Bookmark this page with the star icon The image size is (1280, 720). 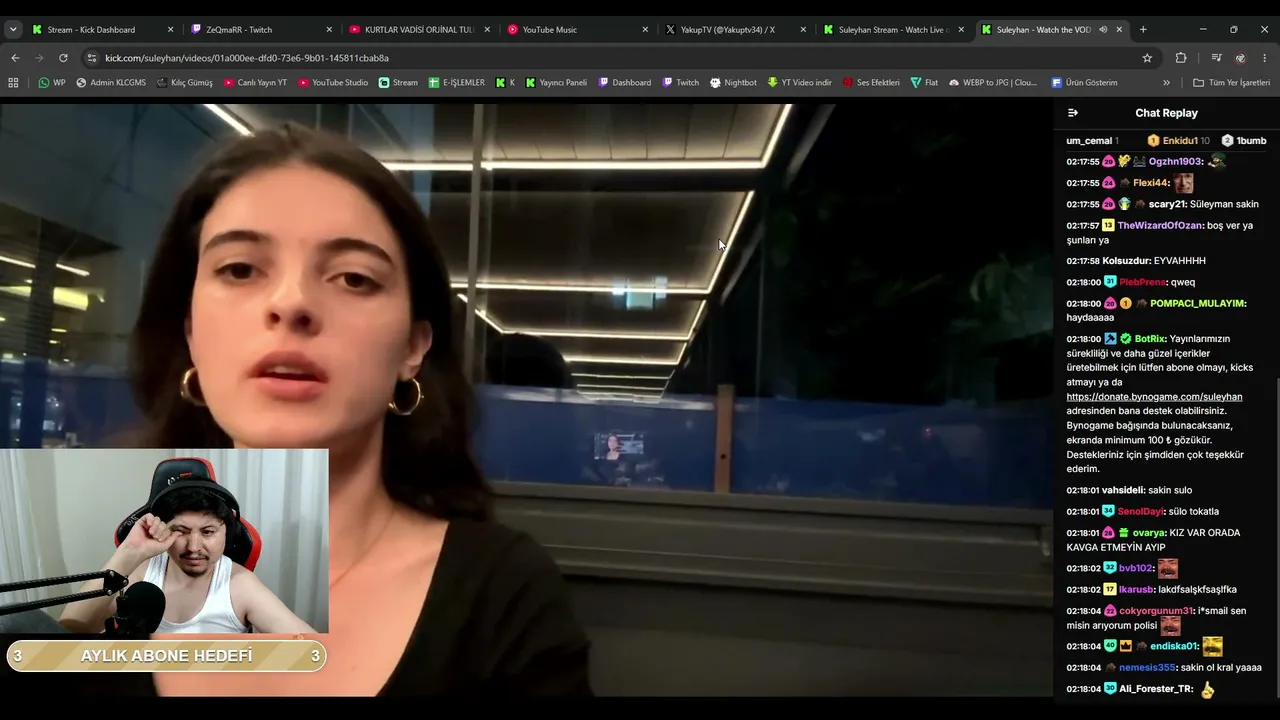point(1147,58)
